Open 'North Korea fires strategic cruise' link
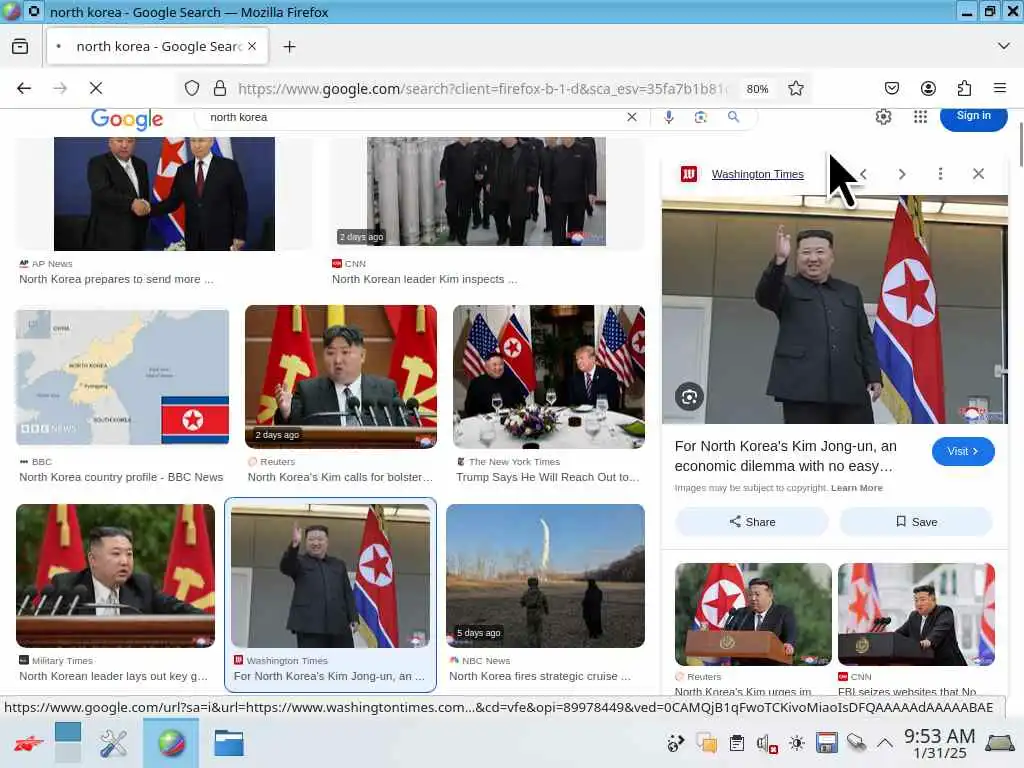The image size is (1024, 768). (x=539, y=676)
